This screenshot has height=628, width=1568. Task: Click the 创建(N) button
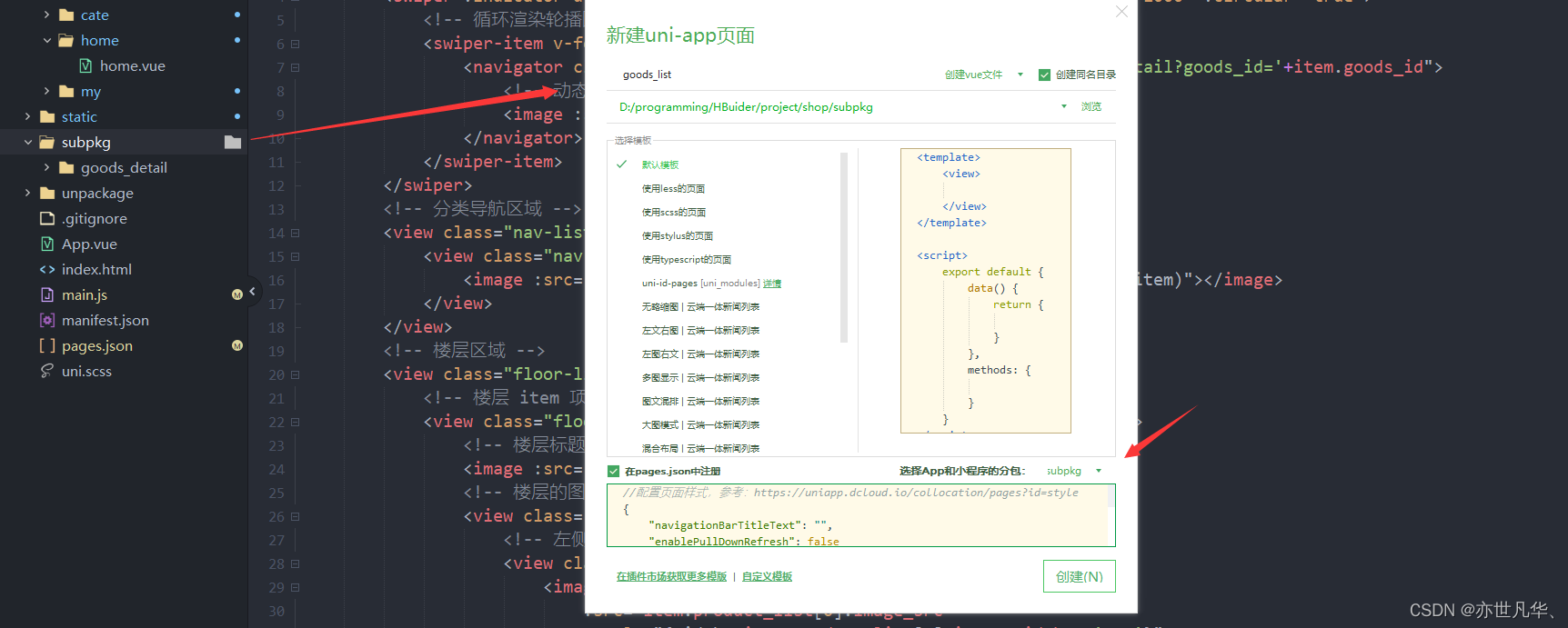pos(1079,576)
